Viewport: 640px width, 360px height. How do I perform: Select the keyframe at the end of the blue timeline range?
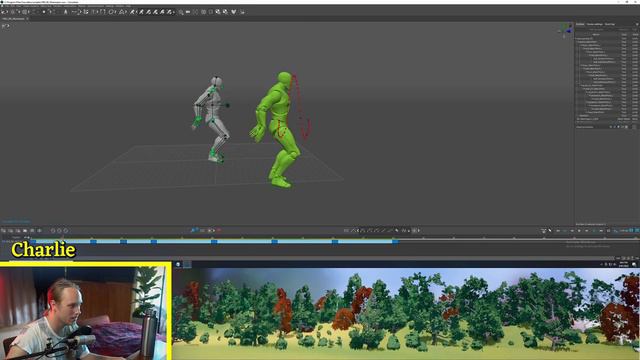coord(395,242)
